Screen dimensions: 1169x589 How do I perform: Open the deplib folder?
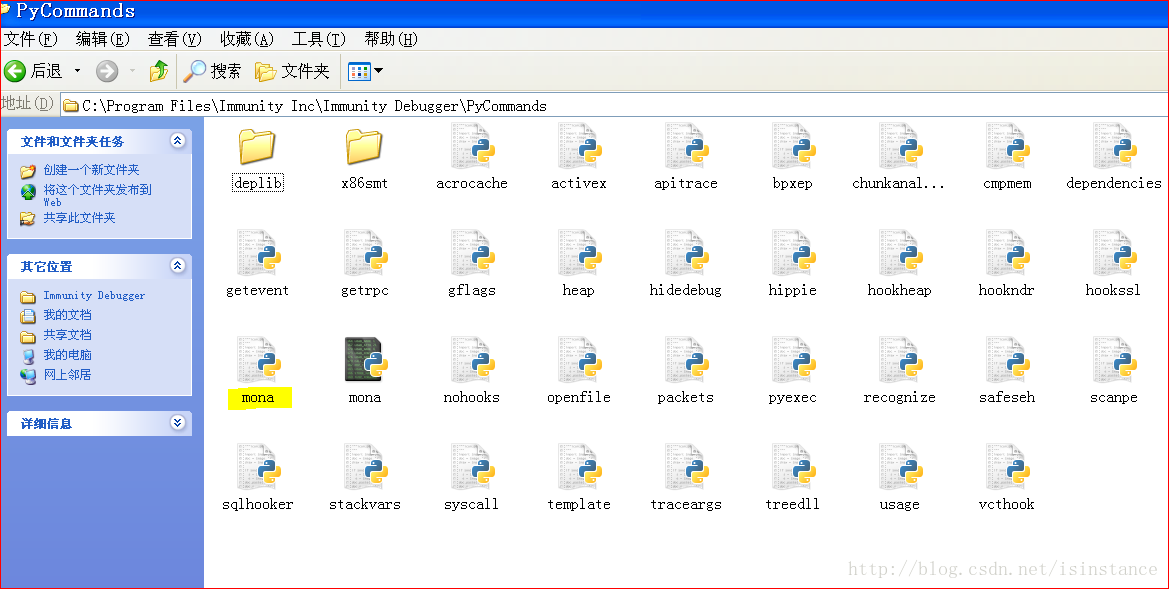coord(257,147)
